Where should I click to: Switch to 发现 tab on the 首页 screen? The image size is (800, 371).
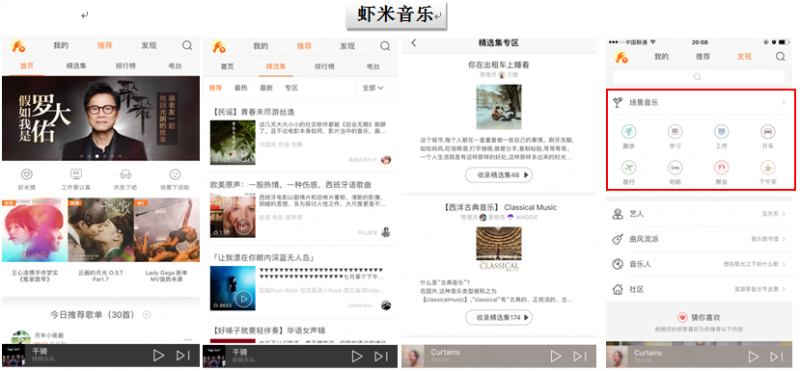click(x=149, y=45)
